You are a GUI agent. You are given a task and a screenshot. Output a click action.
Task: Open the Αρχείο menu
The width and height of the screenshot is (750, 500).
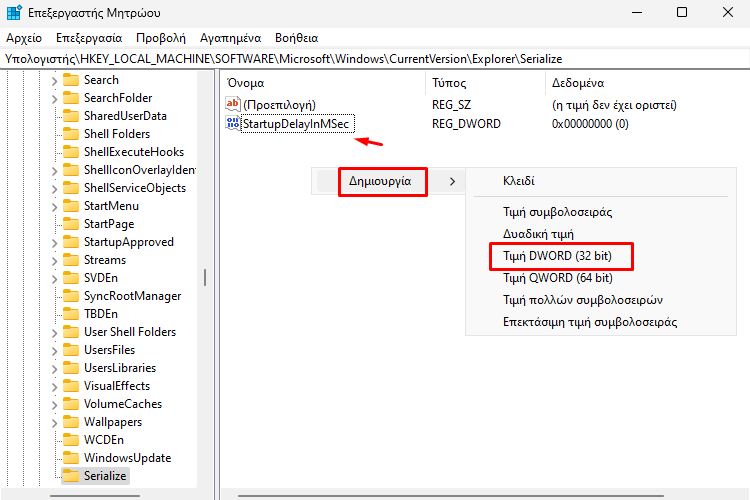point(24,38)
